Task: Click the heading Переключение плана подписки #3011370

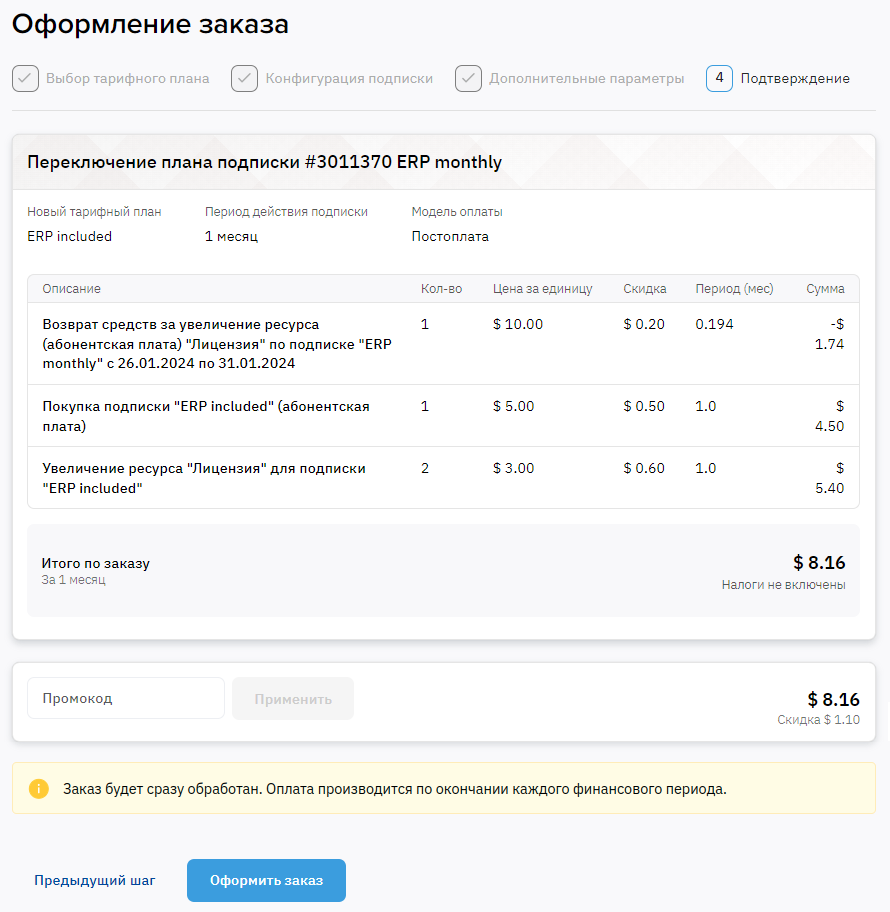Action: [265, 162]
